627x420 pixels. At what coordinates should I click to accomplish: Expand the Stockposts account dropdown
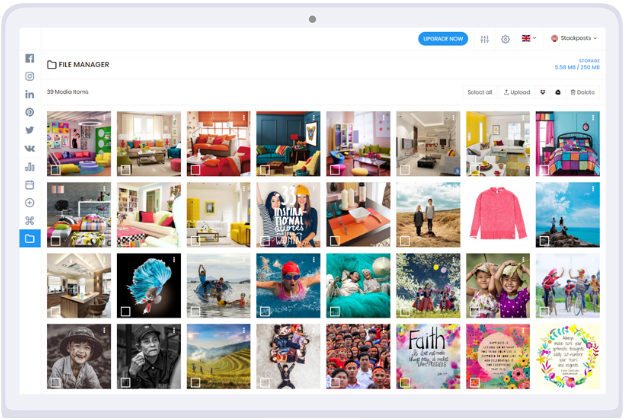coord(574,38)
